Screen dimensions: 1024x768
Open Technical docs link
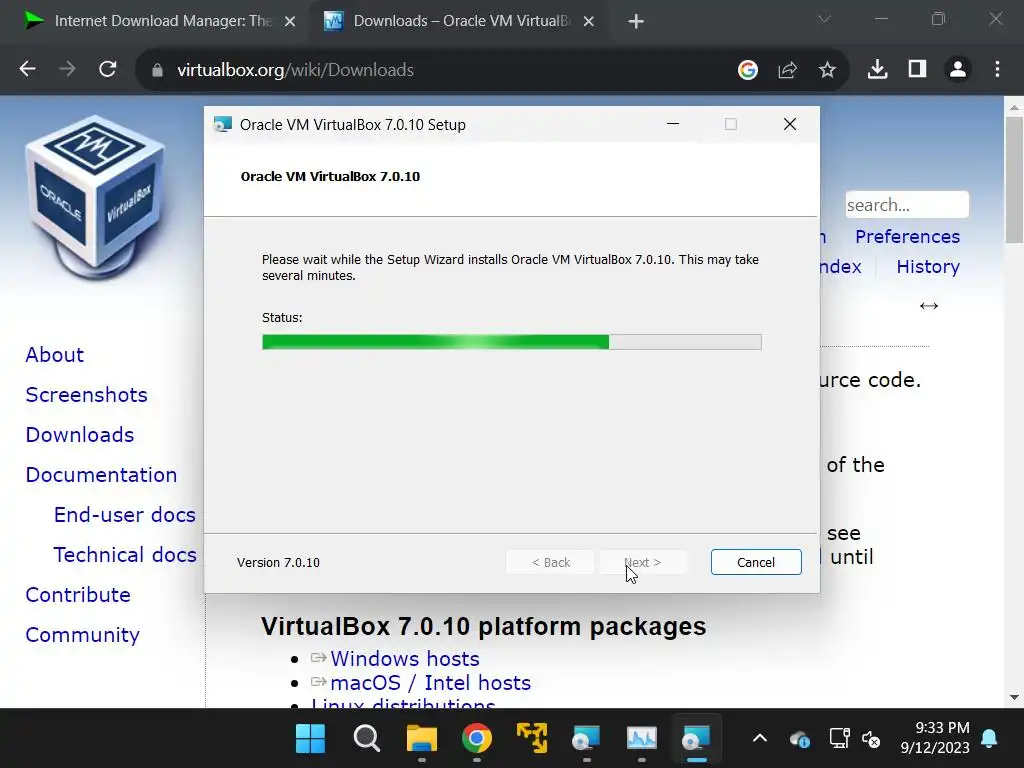click(125, 554)
